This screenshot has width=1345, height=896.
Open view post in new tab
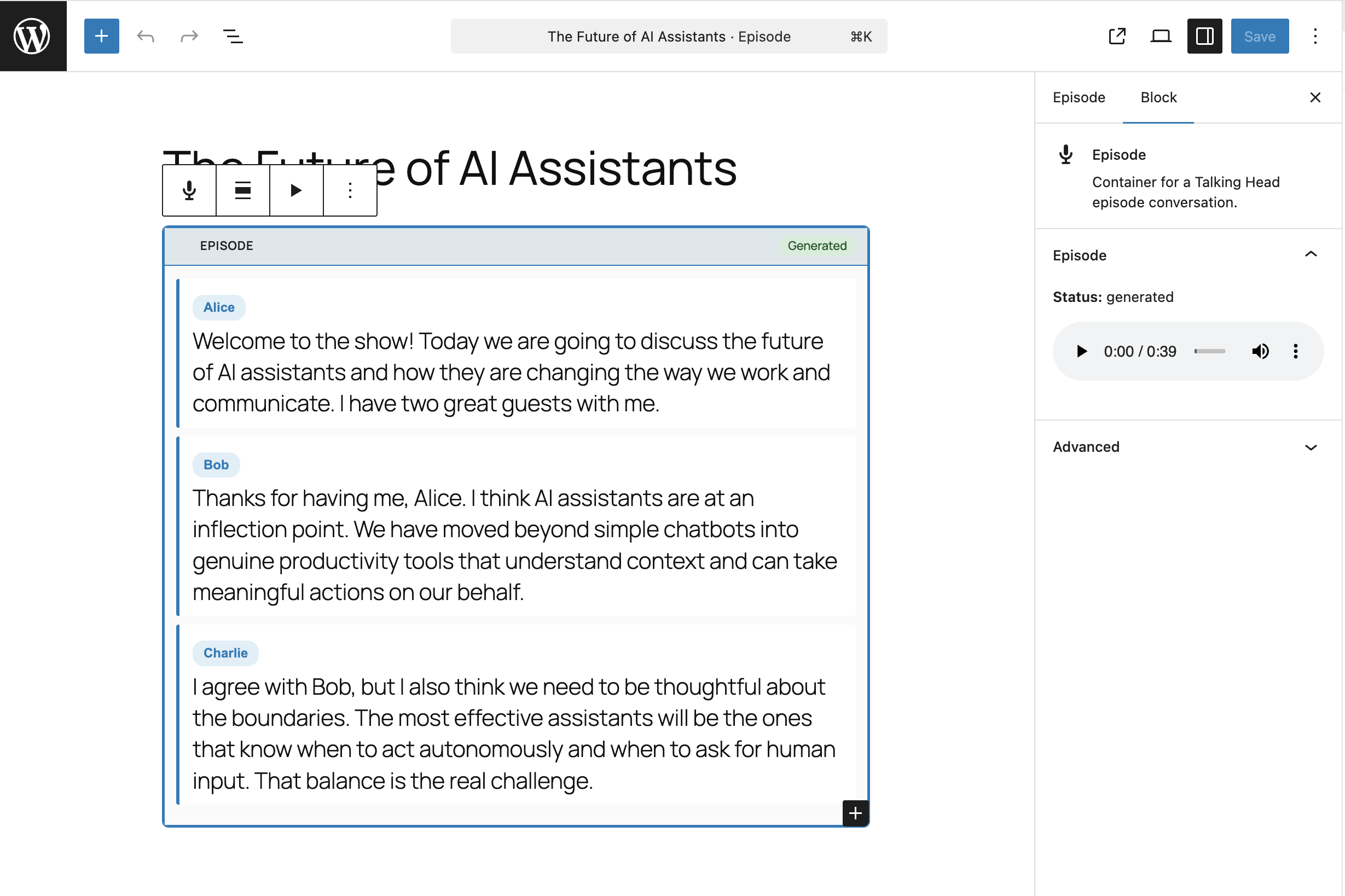pos(1116,36)
